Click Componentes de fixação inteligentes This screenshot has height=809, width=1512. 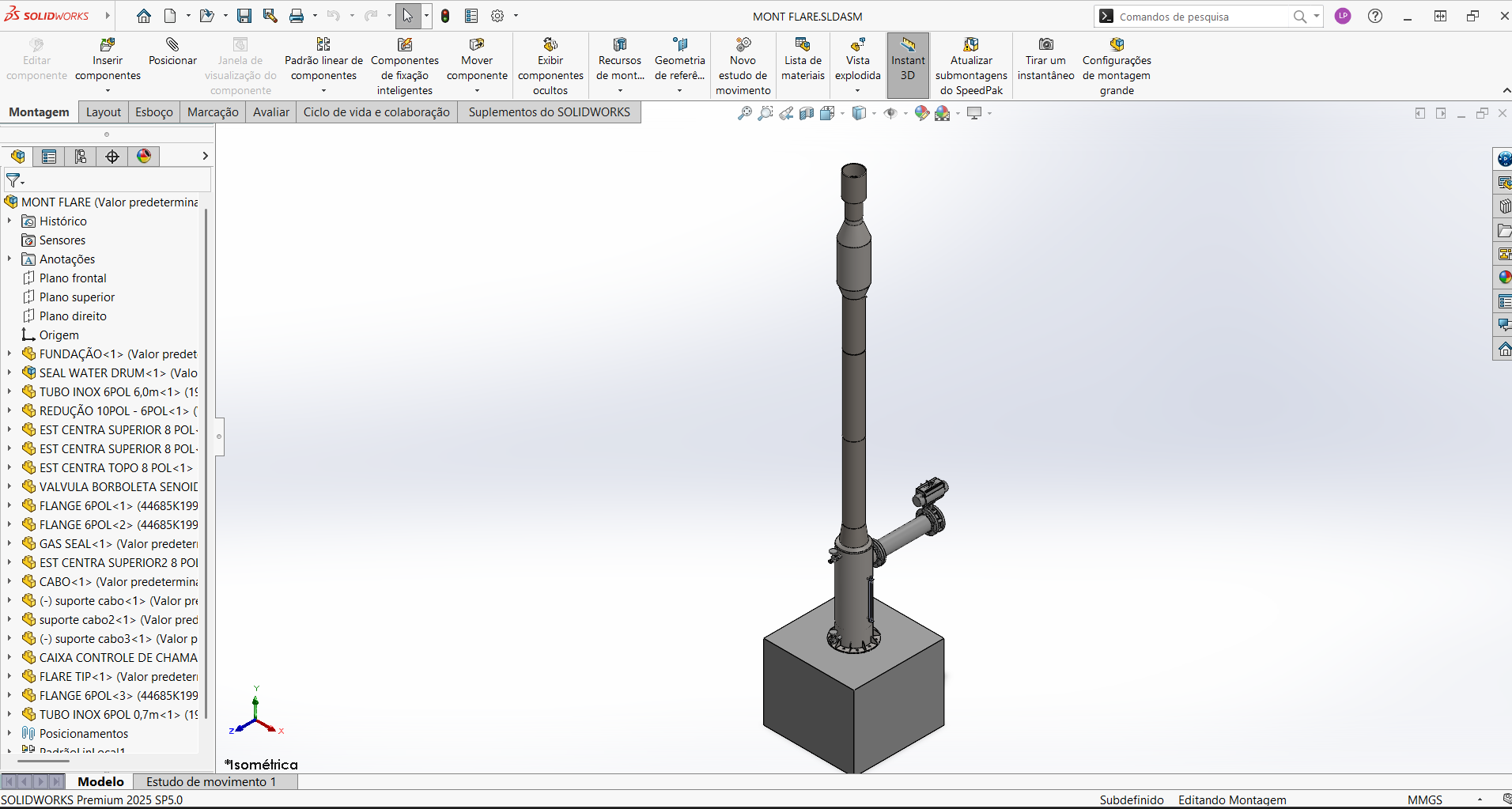point(405,66)
